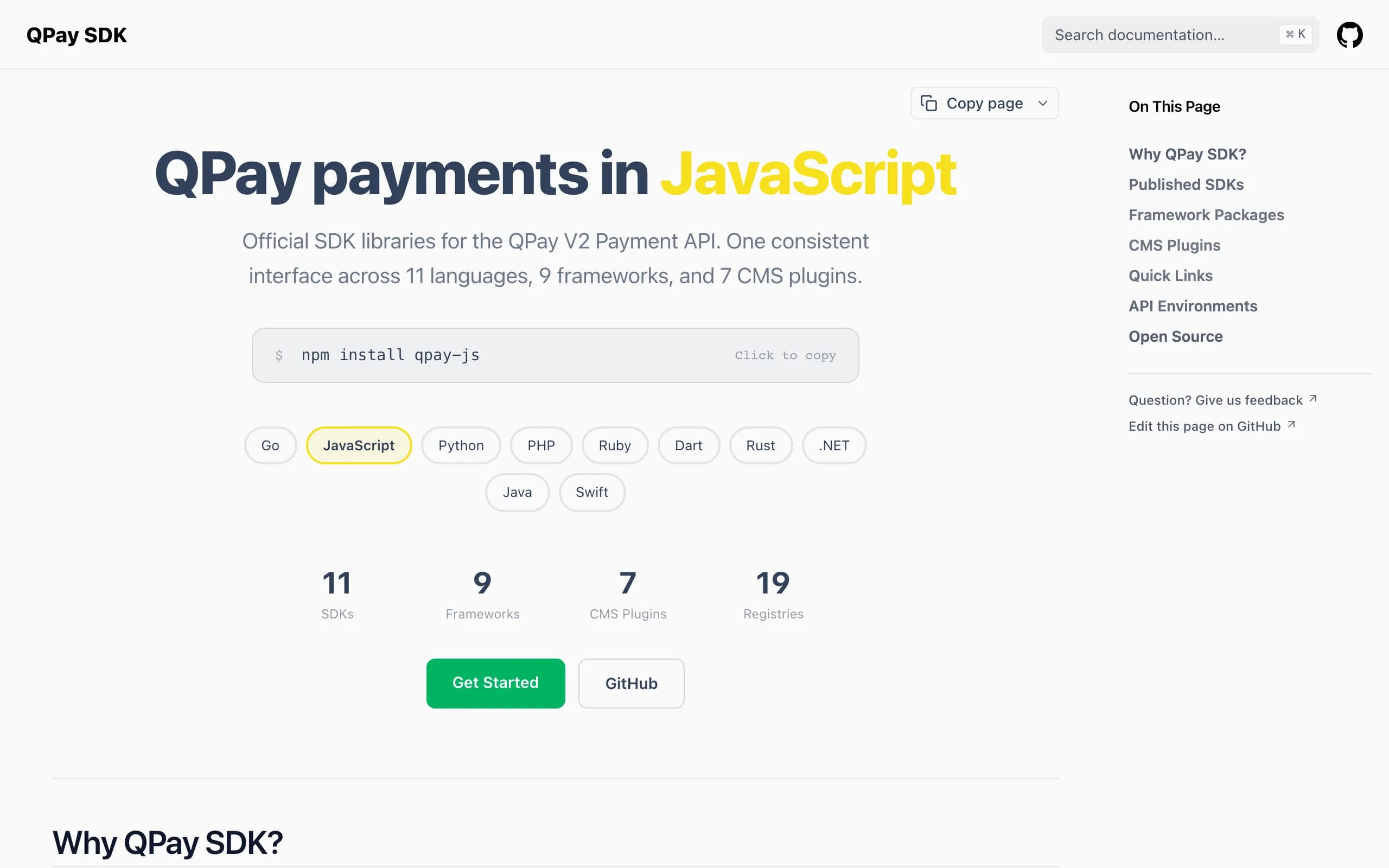Select the Rust language pill
Viewport: 1389px width, 868px height.
(761, 445)
